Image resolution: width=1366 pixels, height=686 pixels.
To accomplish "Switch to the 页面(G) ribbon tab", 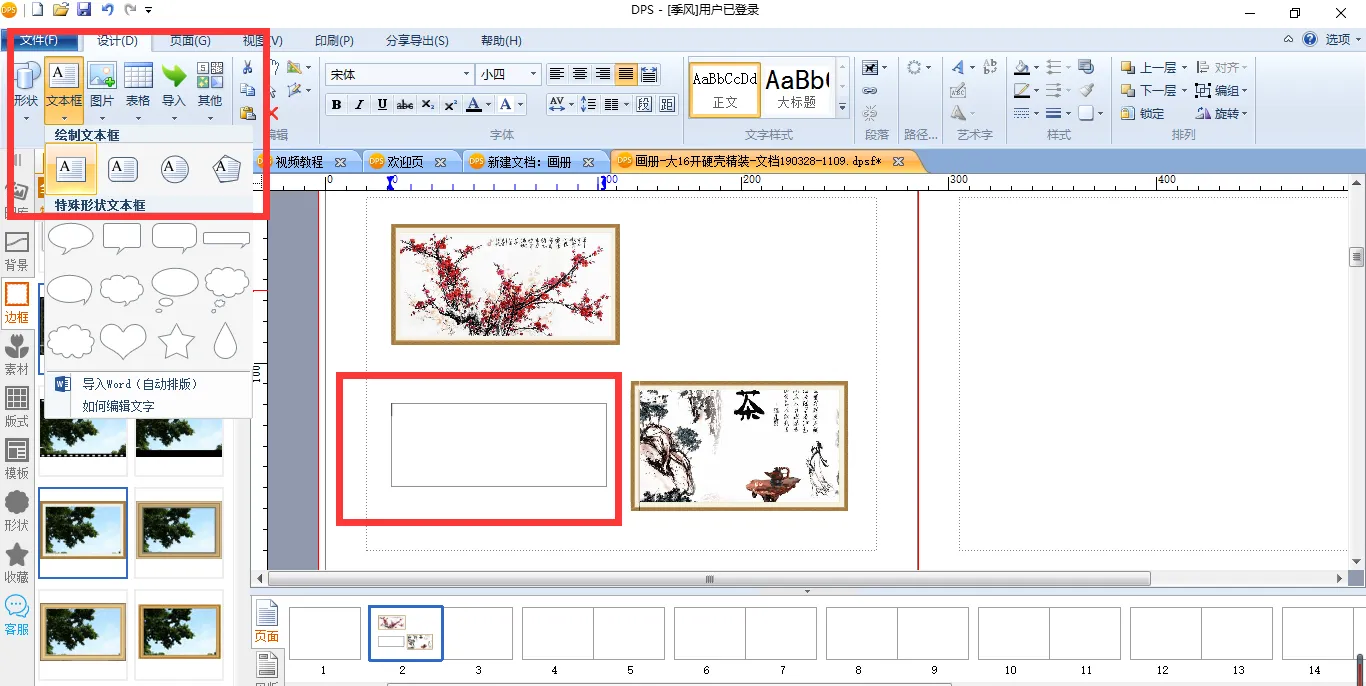I will click(x=190, y=41).
